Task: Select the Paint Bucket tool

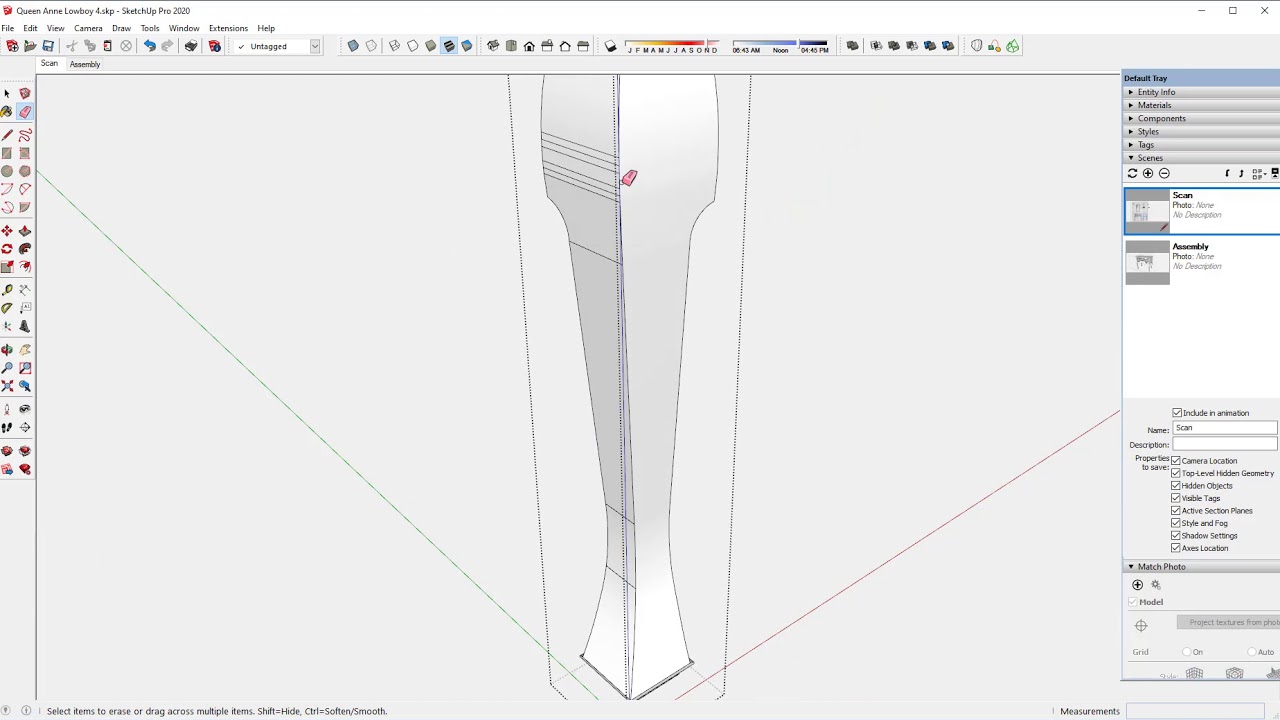Action: click(x=7, y=112)
